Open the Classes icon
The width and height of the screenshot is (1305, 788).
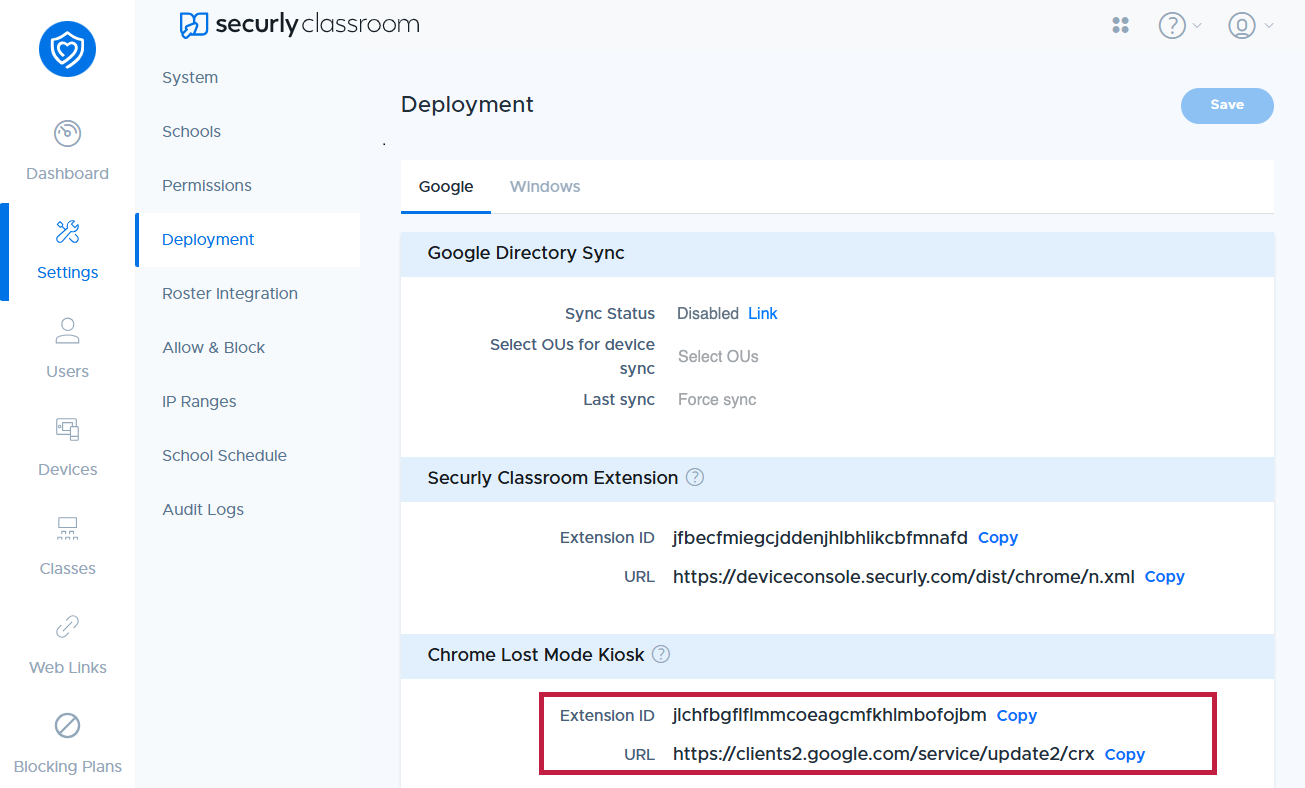tap(67, 528)
